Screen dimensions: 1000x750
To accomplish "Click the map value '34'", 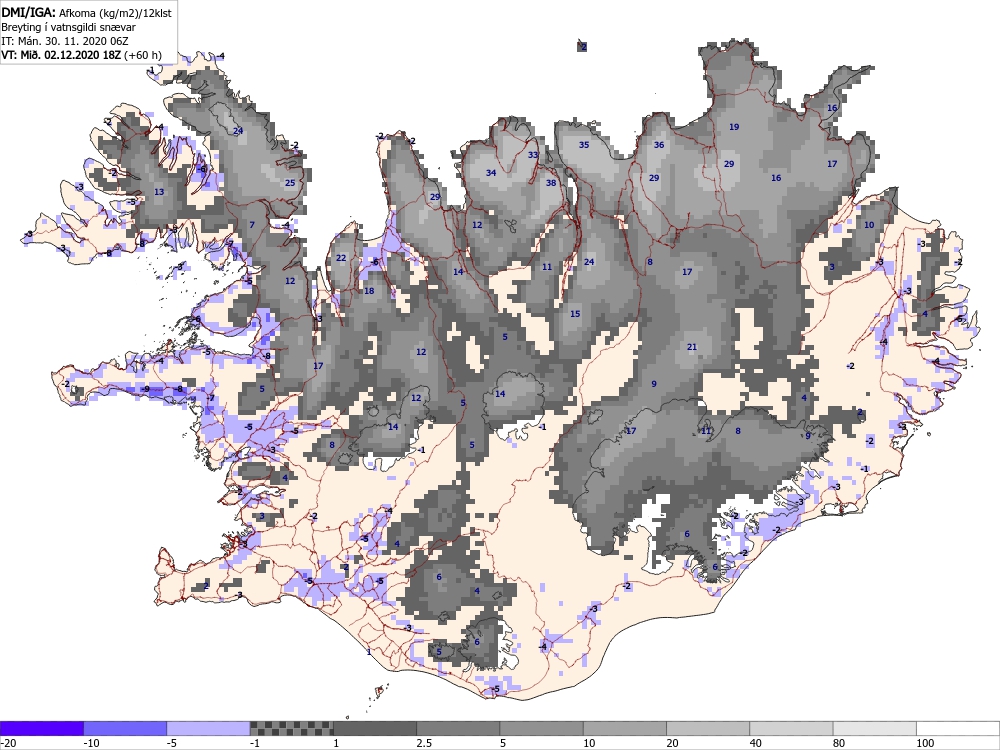I will pyautogui.click(x=491, y=173).
